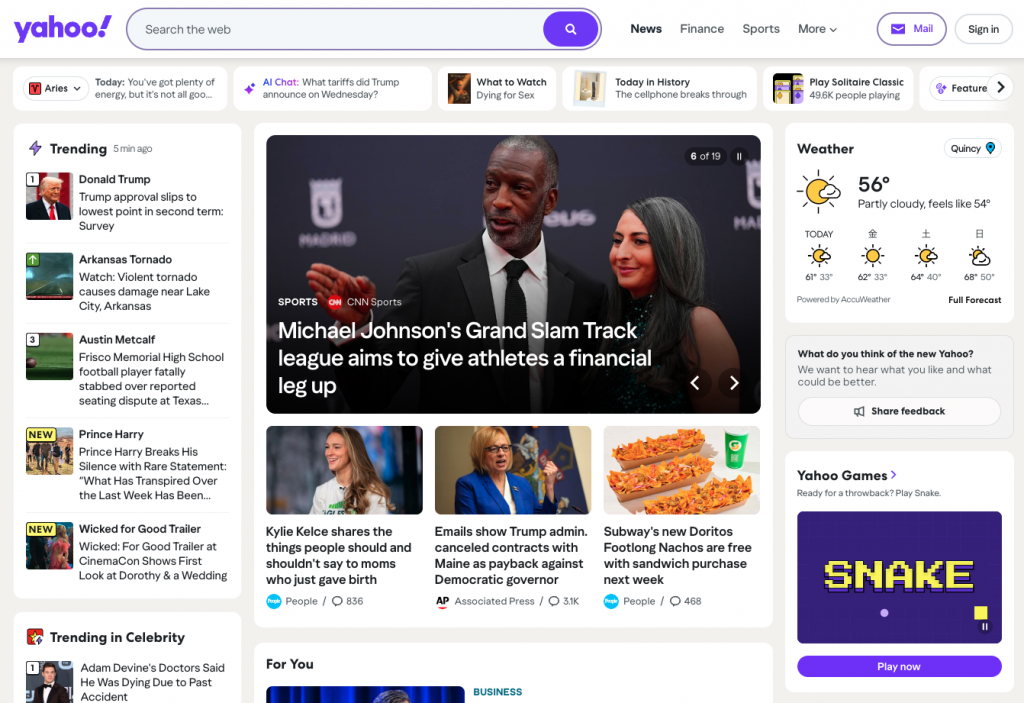Click Play now for Snake

(x=899, y=666)
